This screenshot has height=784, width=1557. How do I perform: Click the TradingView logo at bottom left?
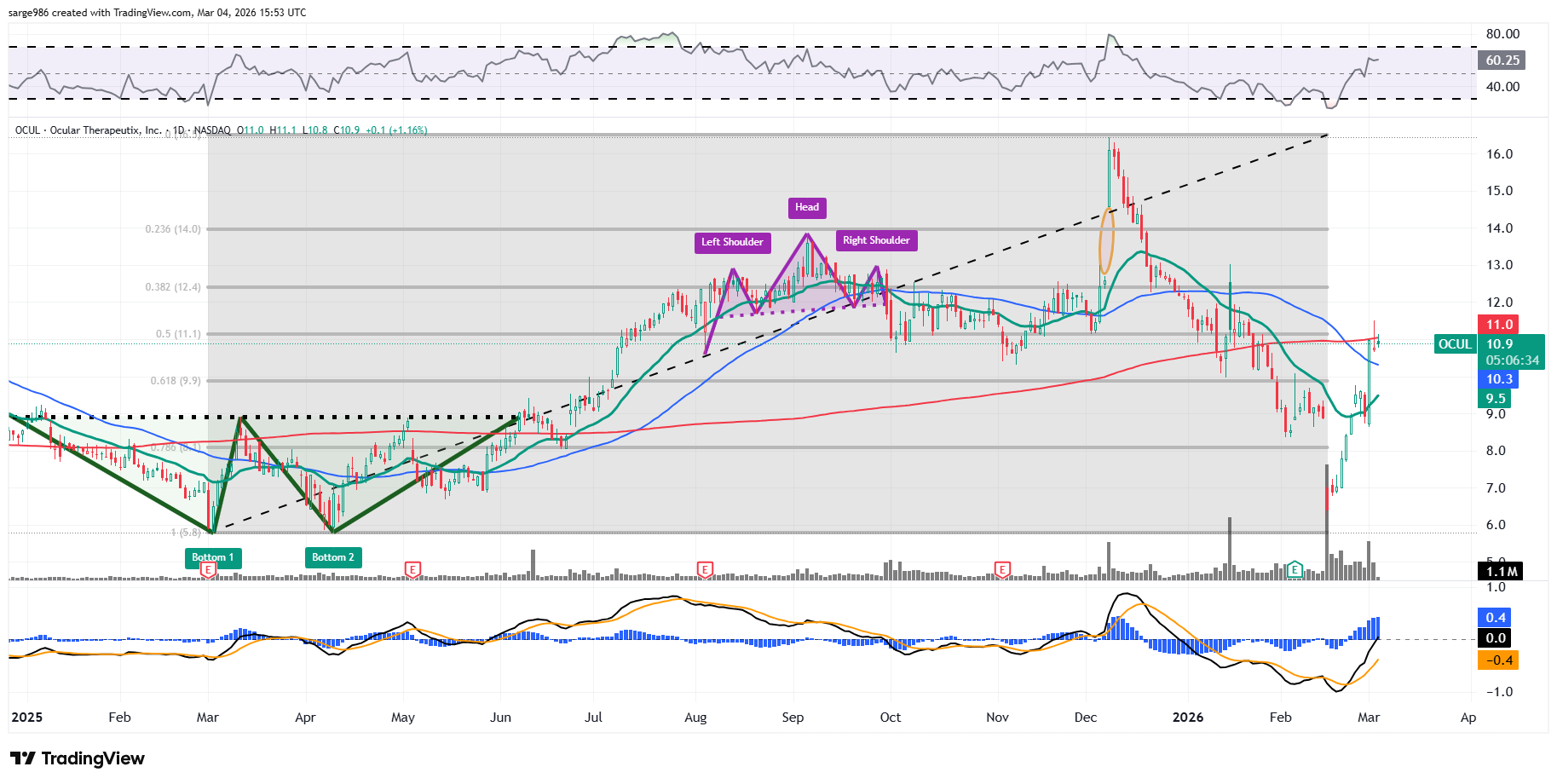point(78,758)
